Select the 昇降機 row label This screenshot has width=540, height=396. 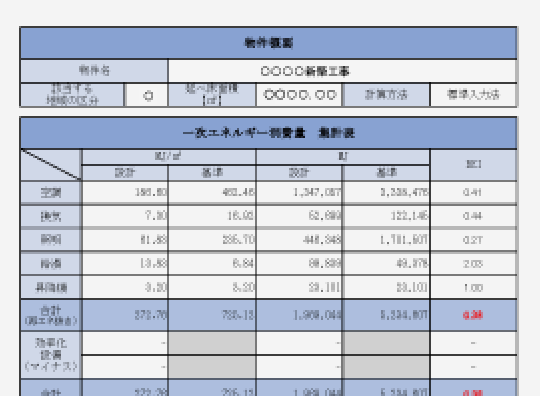point(51,288)
